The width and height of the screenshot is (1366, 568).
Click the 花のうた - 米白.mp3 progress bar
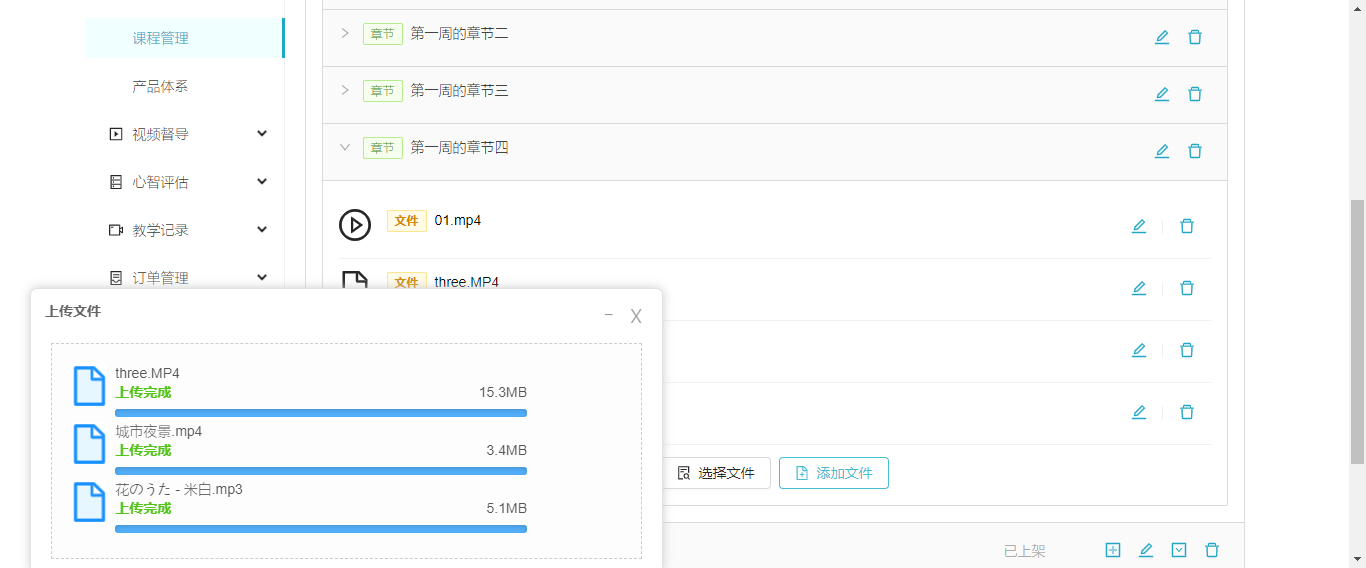tap(321, 528)
